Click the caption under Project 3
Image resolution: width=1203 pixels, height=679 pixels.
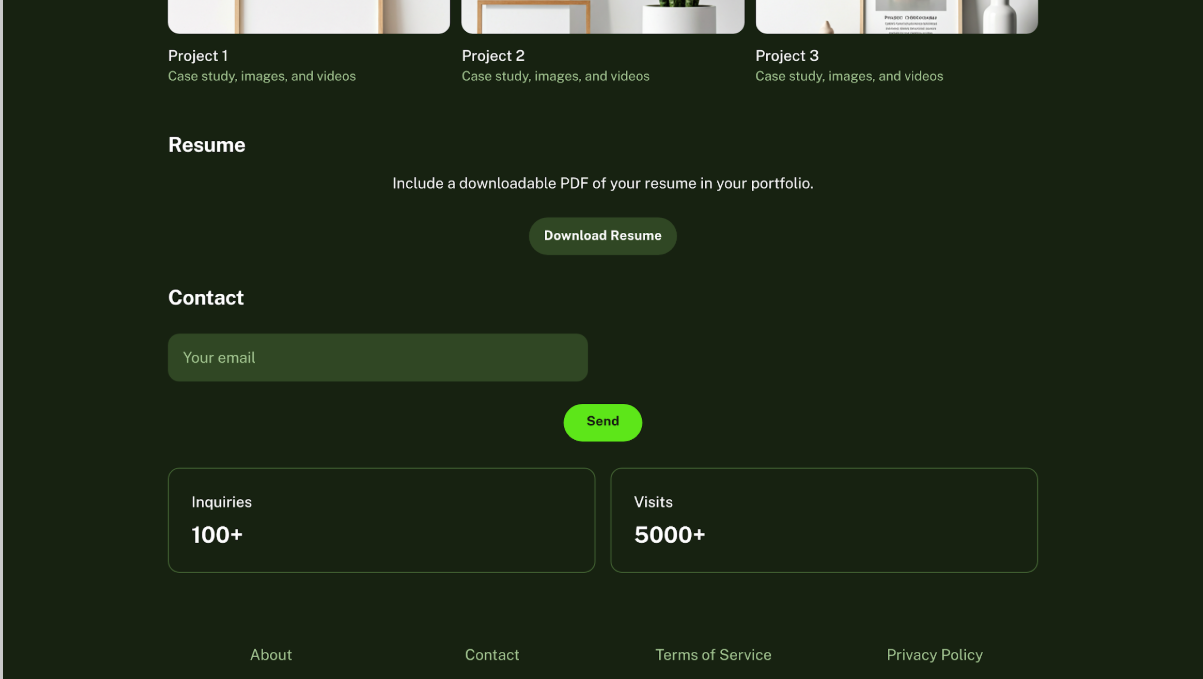click(x=849, y=76)
